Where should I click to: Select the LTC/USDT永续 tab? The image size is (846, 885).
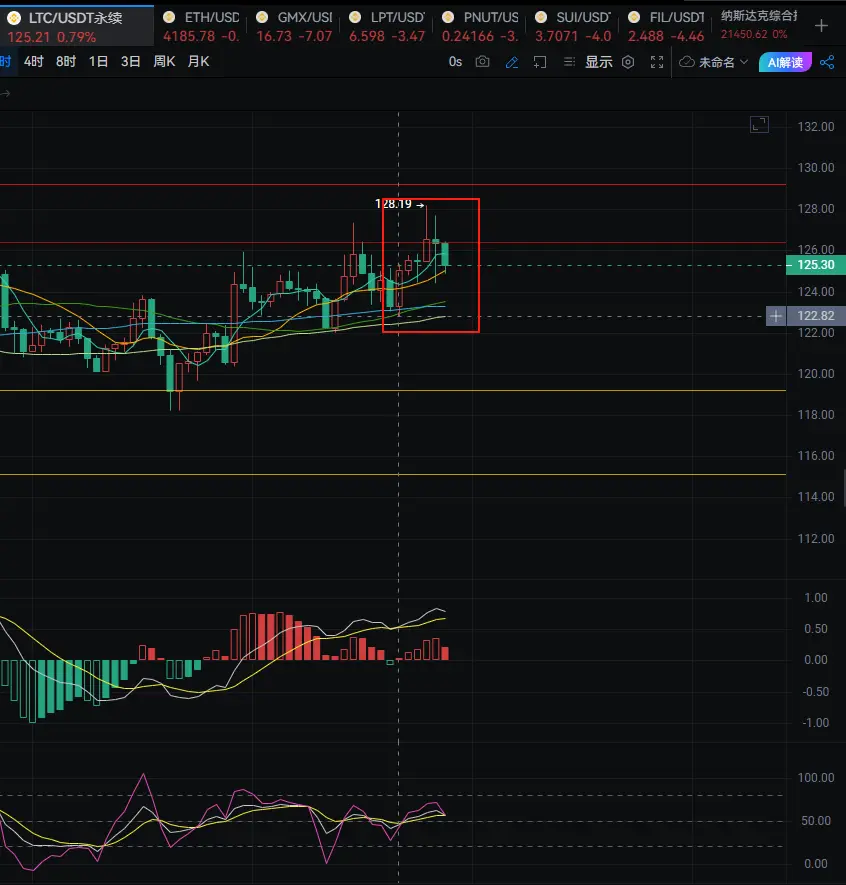(x=76, y=26)
